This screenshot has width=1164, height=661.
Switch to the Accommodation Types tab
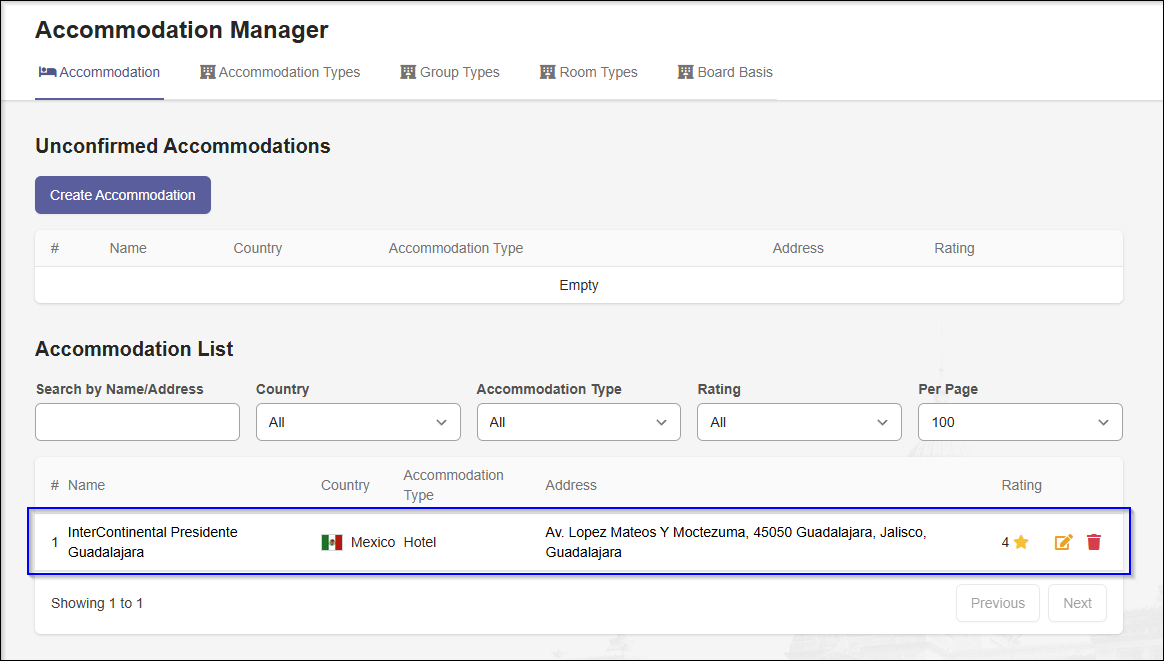[x=289, y=72]
